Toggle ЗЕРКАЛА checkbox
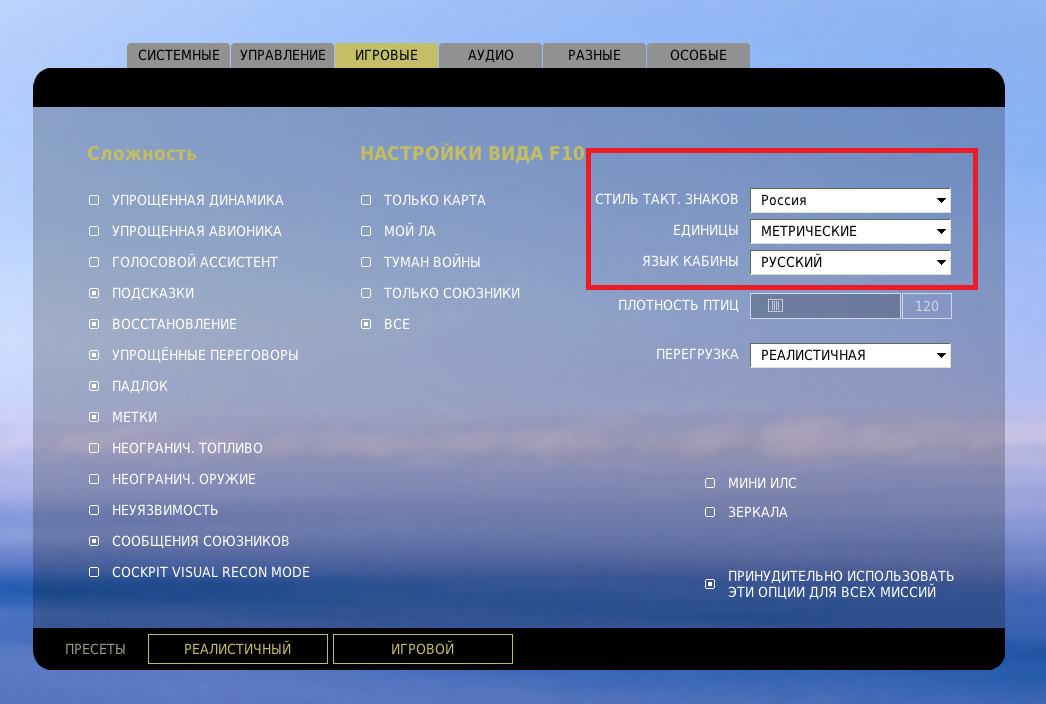Image resolution: width=1046 pixels, height=704 pixels. point(710,512)
